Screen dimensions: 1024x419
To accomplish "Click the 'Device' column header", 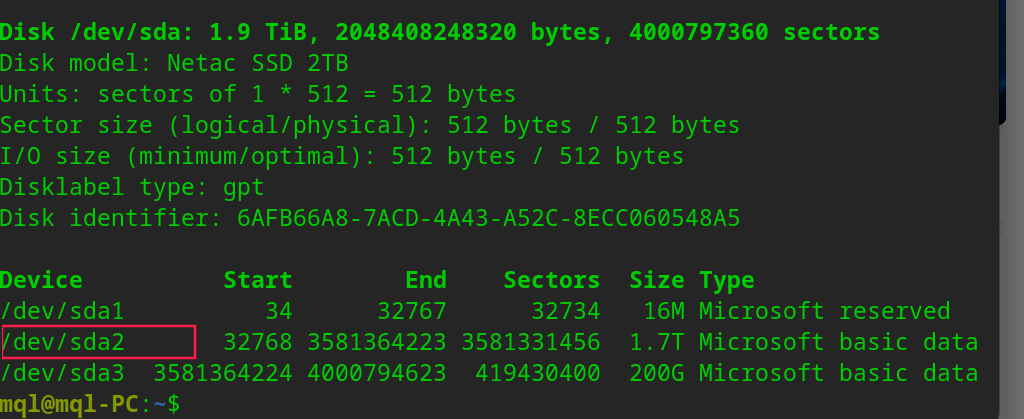I will 41,280.
